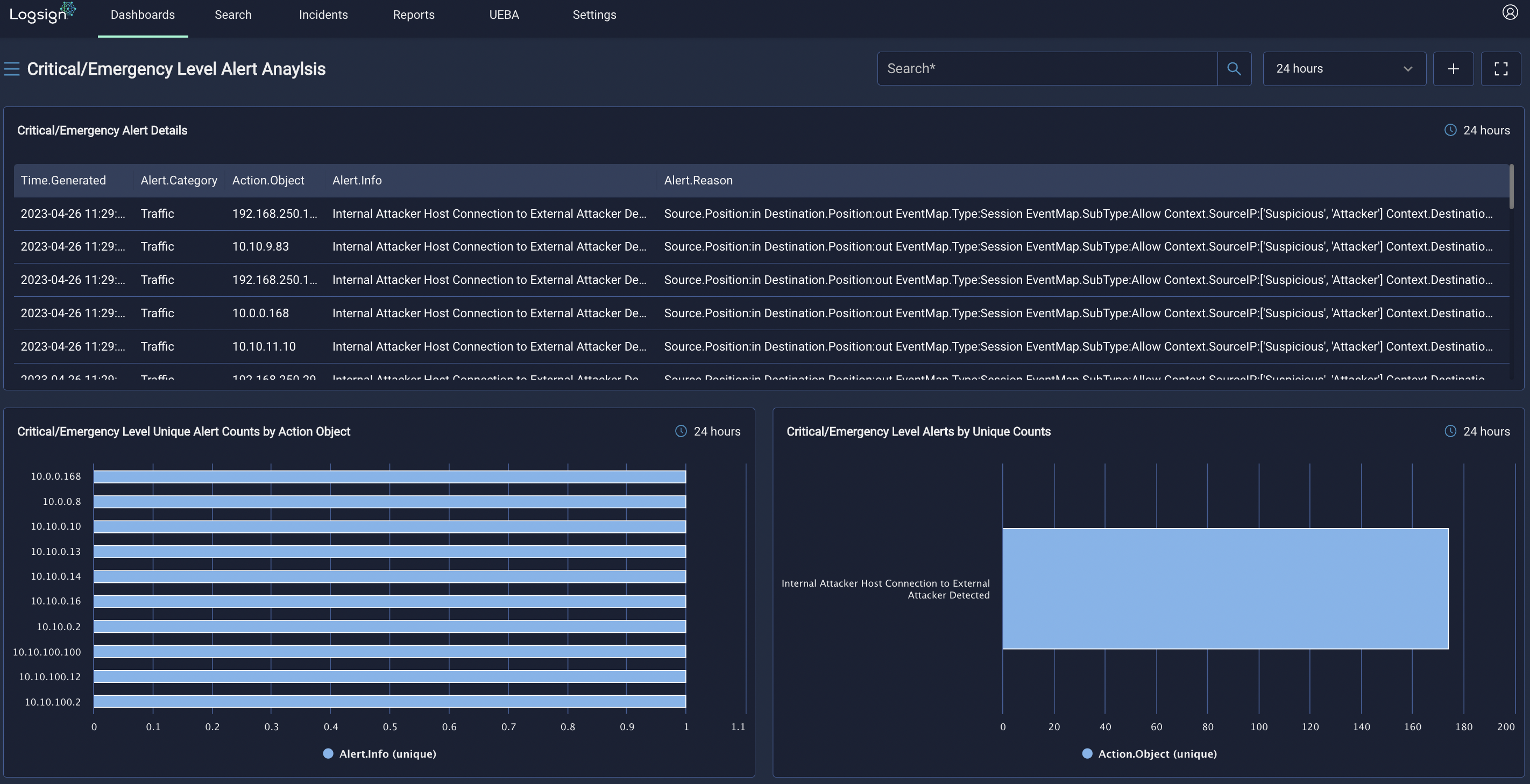This screenshot has width=1530, height=784.
Task: Click Time.Generated cell in 10.10.9.83 row
Action: click(x=73, y=246)
